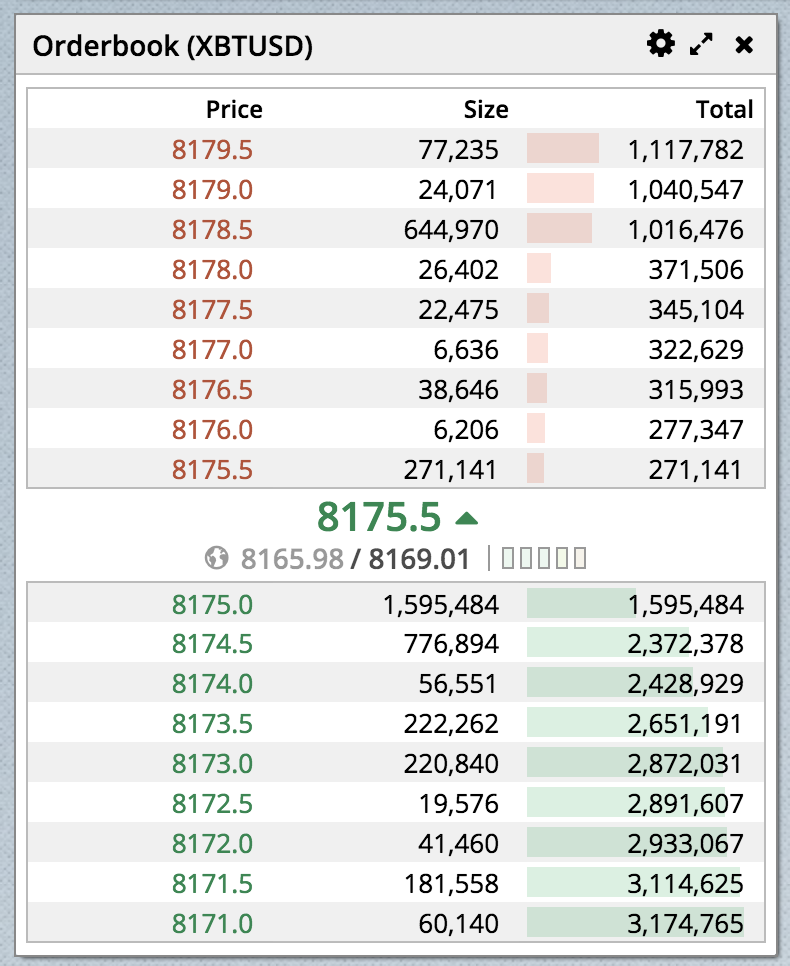This screenshot has height=966, width=790.
Task: Click size 77,235
Action: (458, 150)
